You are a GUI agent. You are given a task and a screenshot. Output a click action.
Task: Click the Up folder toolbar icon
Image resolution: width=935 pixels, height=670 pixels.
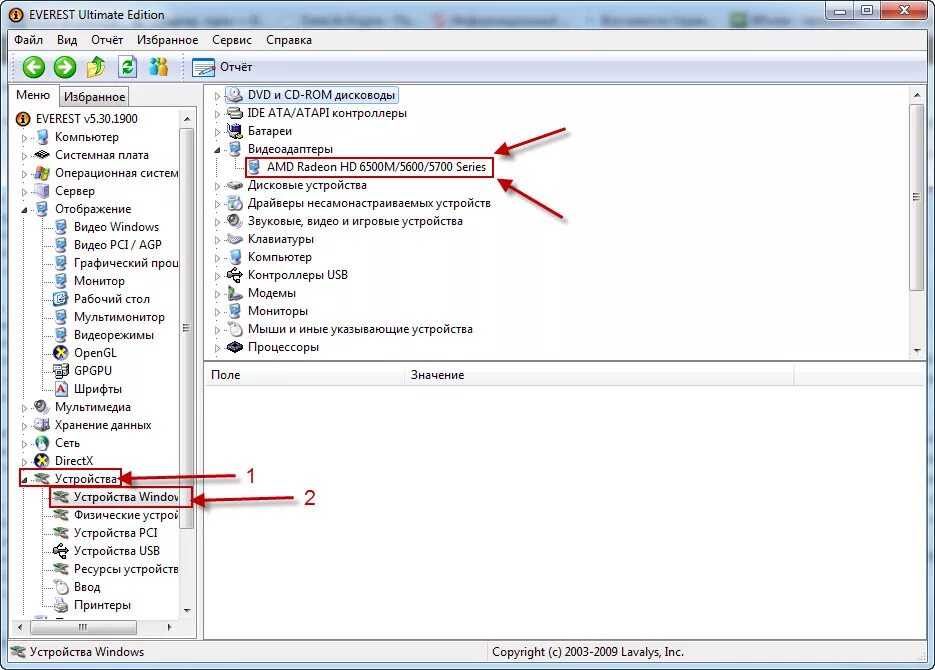95,67
